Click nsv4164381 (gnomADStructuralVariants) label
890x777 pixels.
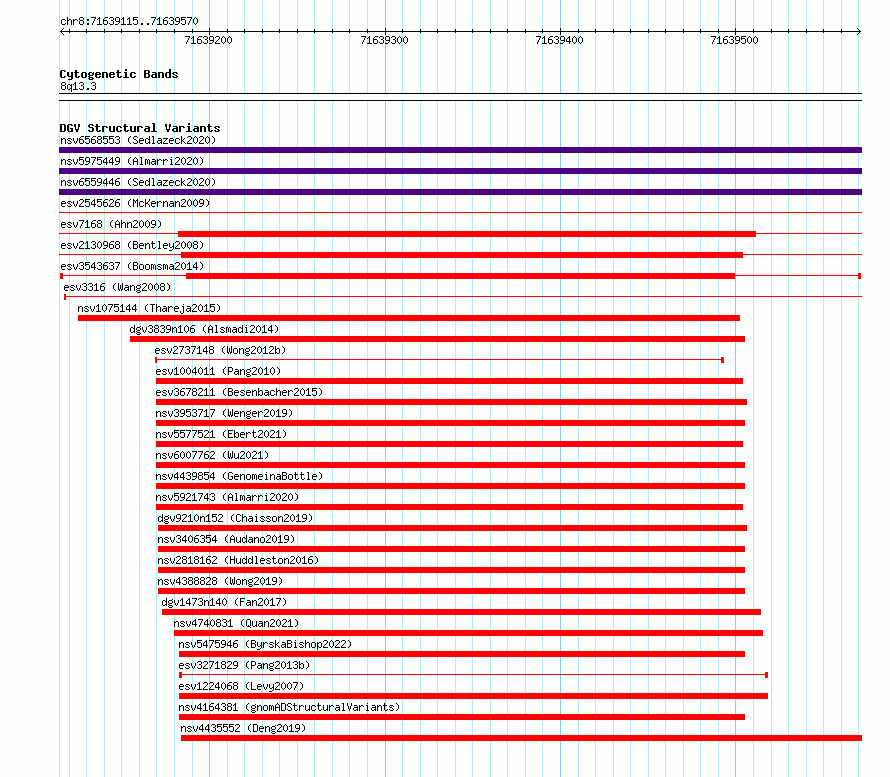coord(289,707)
